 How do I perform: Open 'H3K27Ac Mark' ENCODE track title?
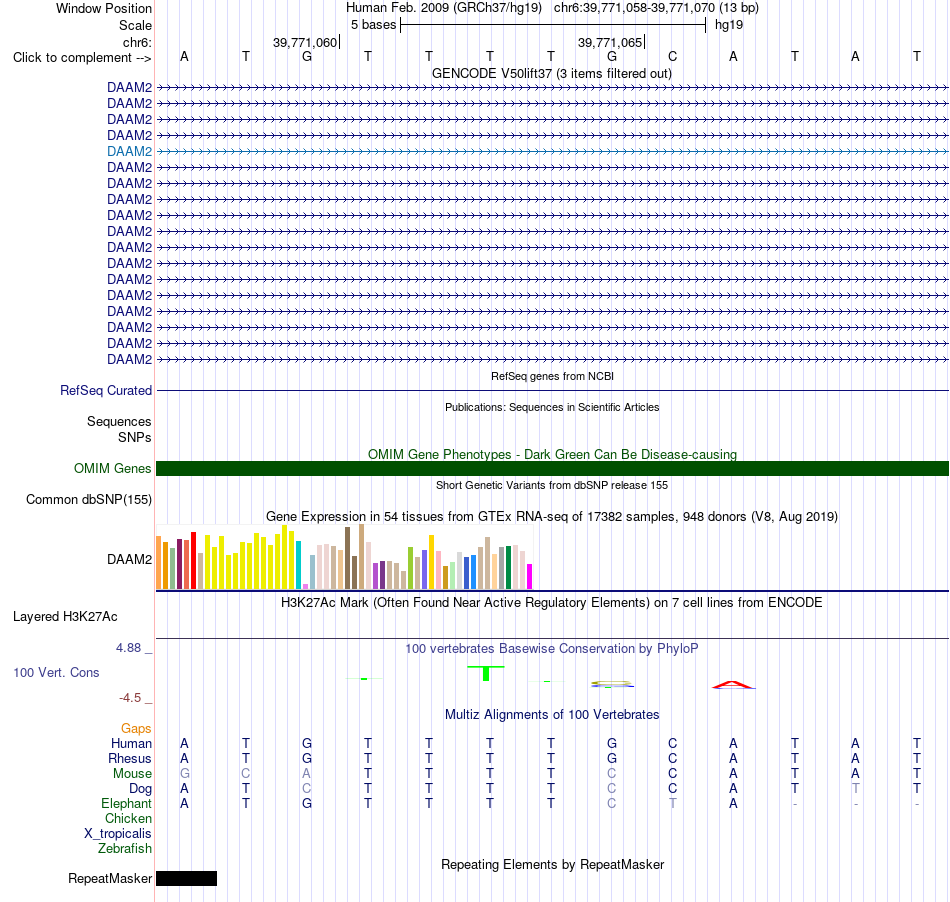[x=552, y=603]
